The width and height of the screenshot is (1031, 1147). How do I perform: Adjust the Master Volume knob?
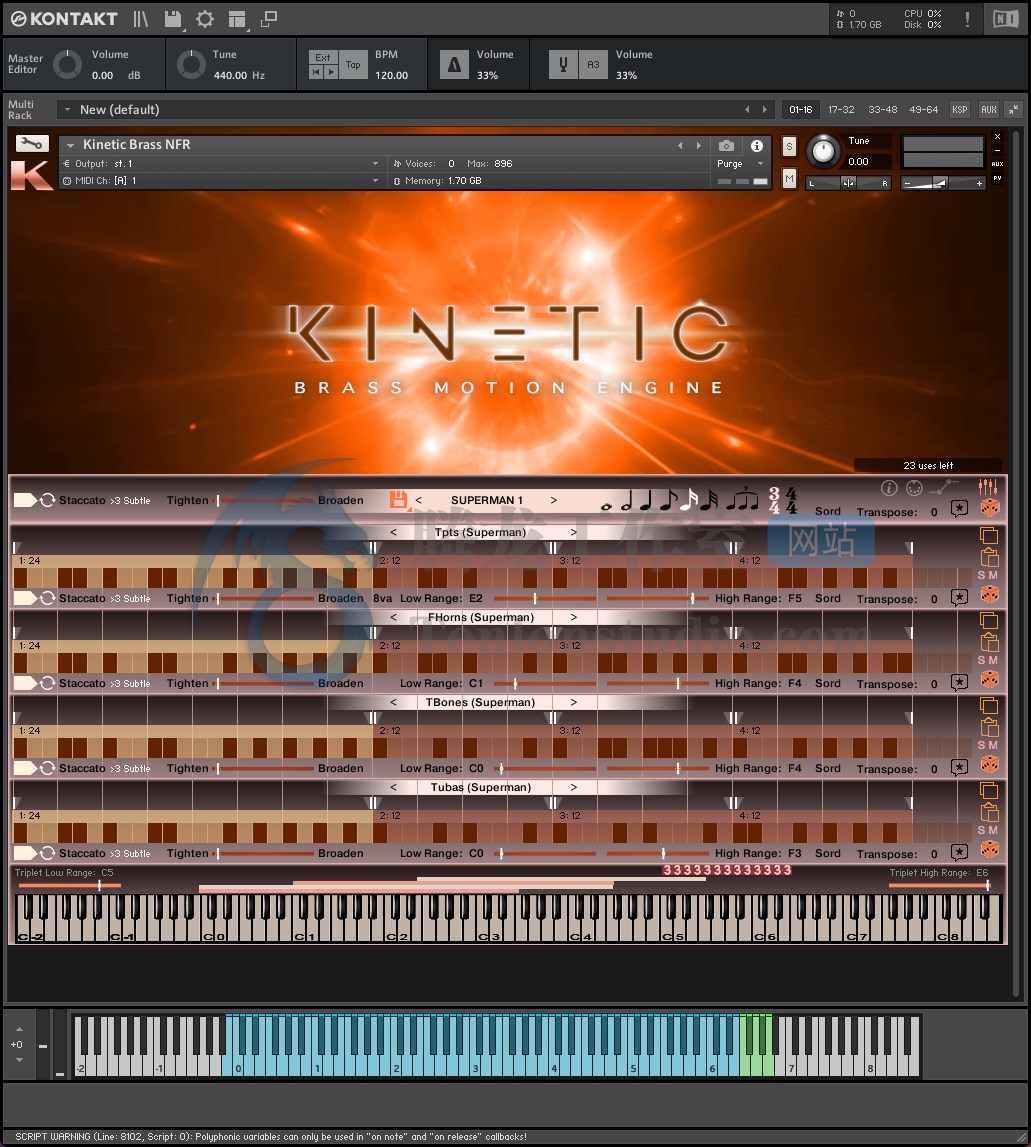pyautogui.click(x=67, y=64)
